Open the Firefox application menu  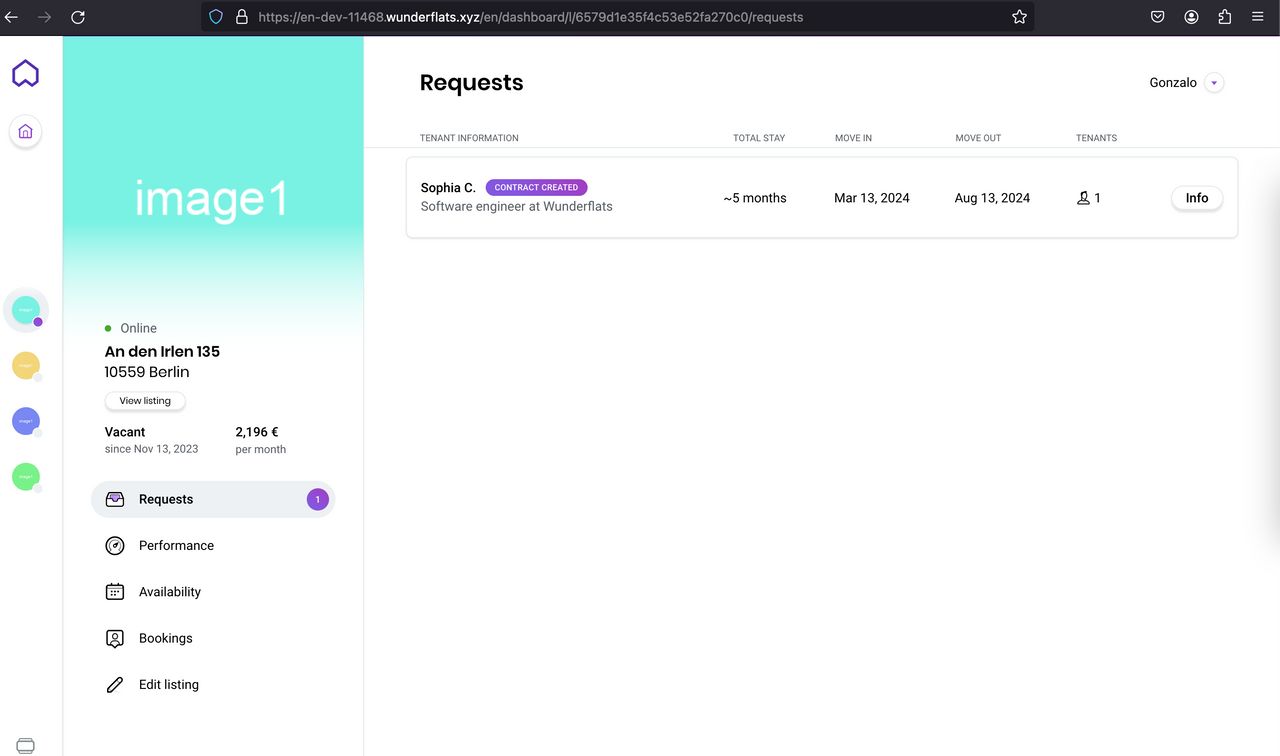1257,17
